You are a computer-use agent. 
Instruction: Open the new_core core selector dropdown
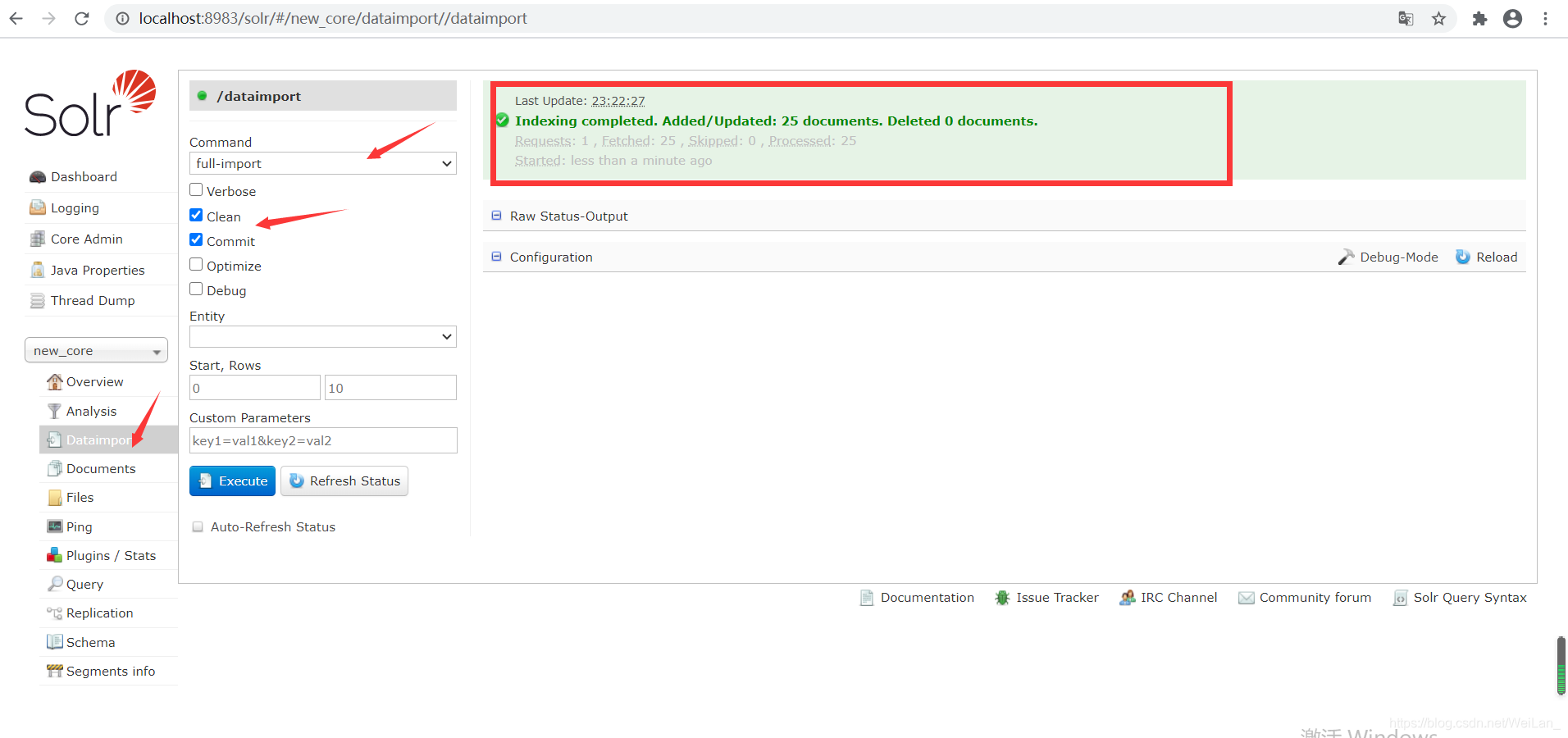coord(96,350)
